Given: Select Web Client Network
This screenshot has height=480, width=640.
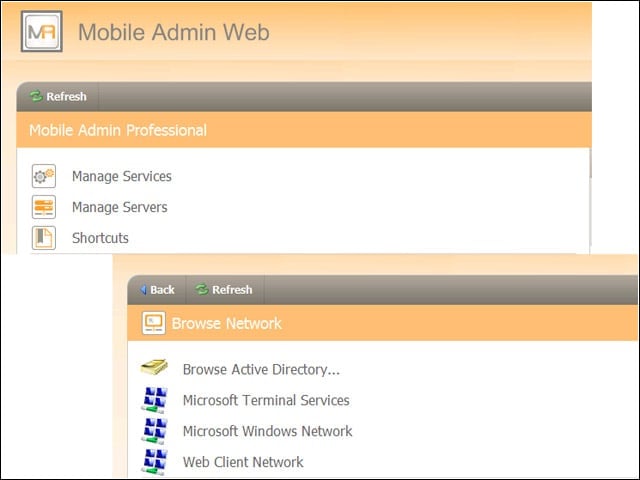Looking at the screenshot, I should point(243,462).
